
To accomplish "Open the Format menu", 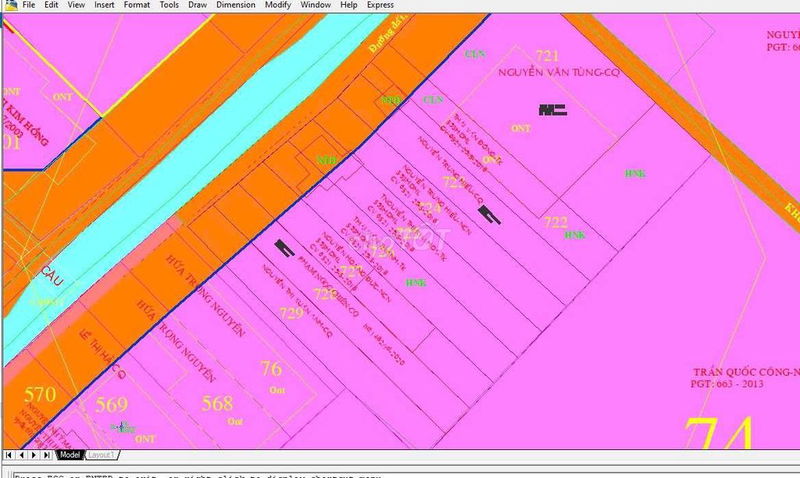I will pyautogui.click(x=137, y=5).
